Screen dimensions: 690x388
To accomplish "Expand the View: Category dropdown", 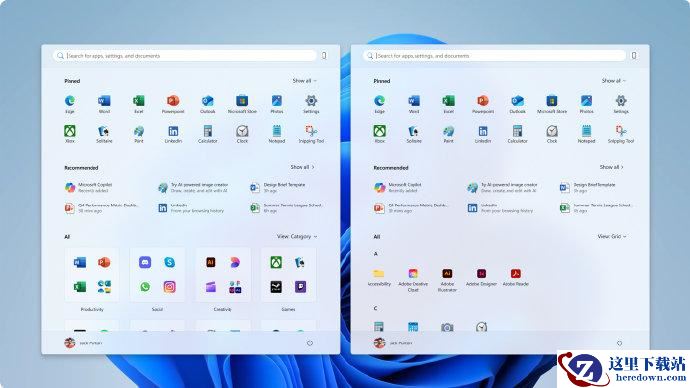I will [x=297, y=237].
